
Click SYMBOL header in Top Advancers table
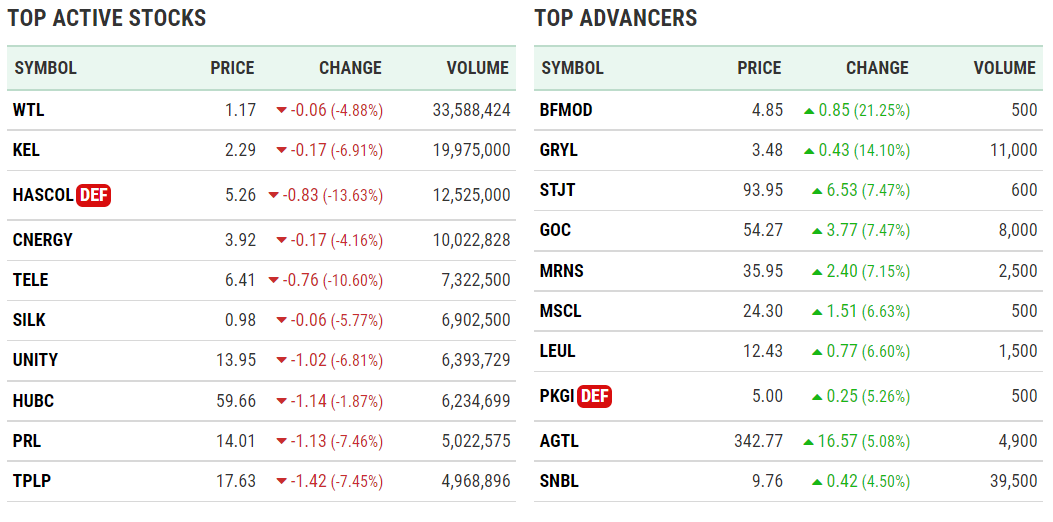[x=572, y=68]
